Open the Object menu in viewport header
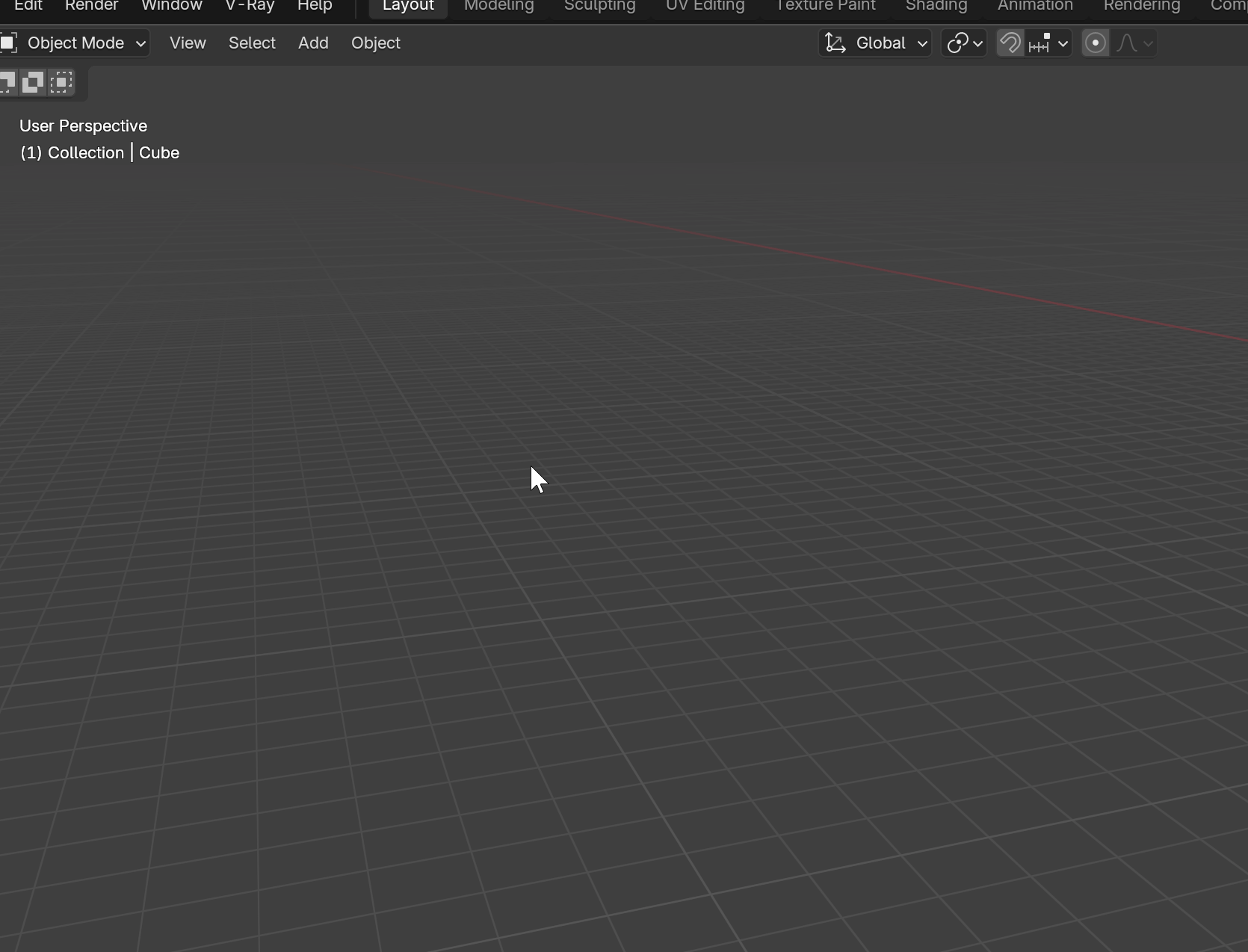Image resolution: width=1248 pixels, height=952 pixels. pos(376,43)
